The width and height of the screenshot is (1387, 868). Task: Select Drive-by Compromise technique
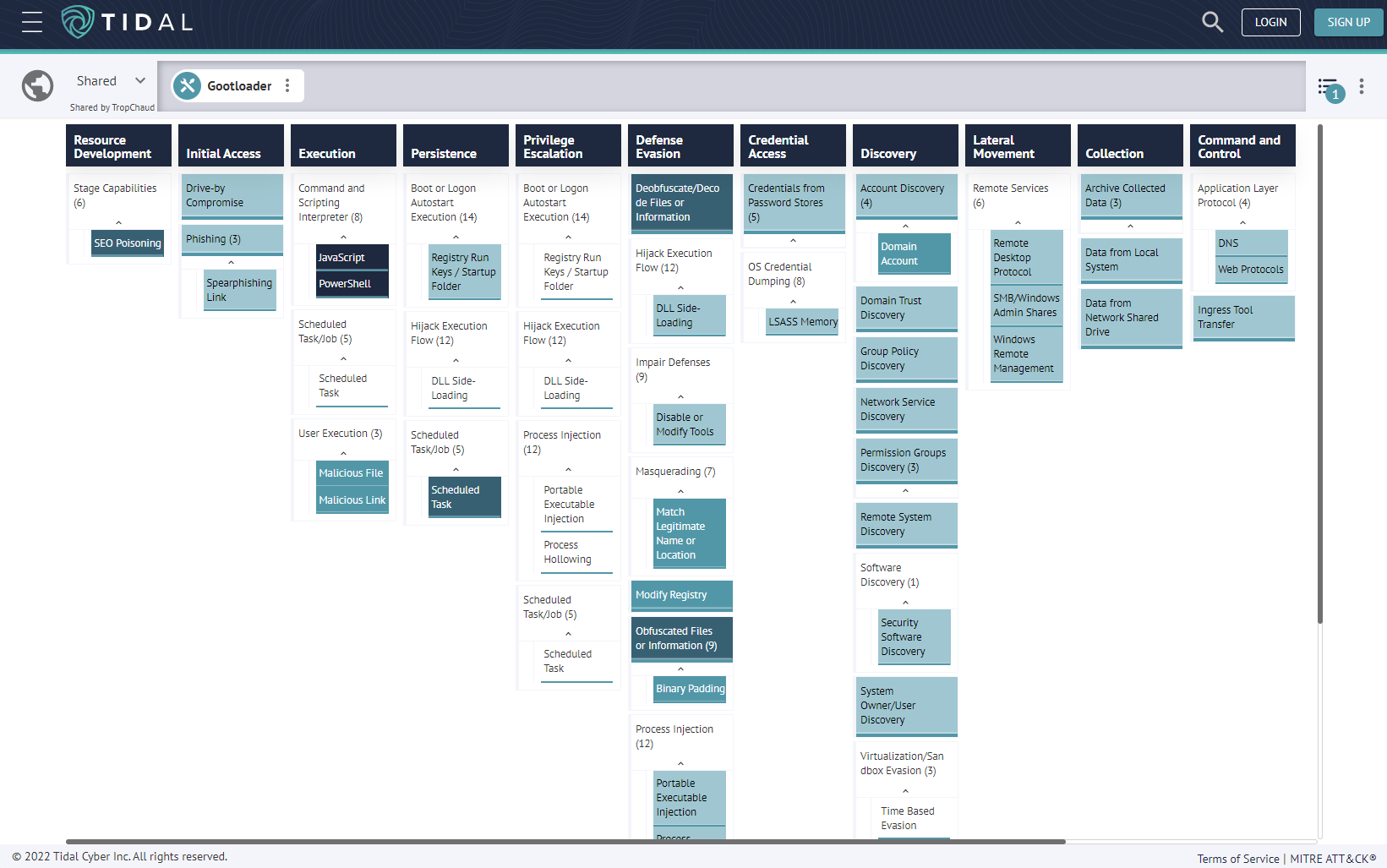232,196
